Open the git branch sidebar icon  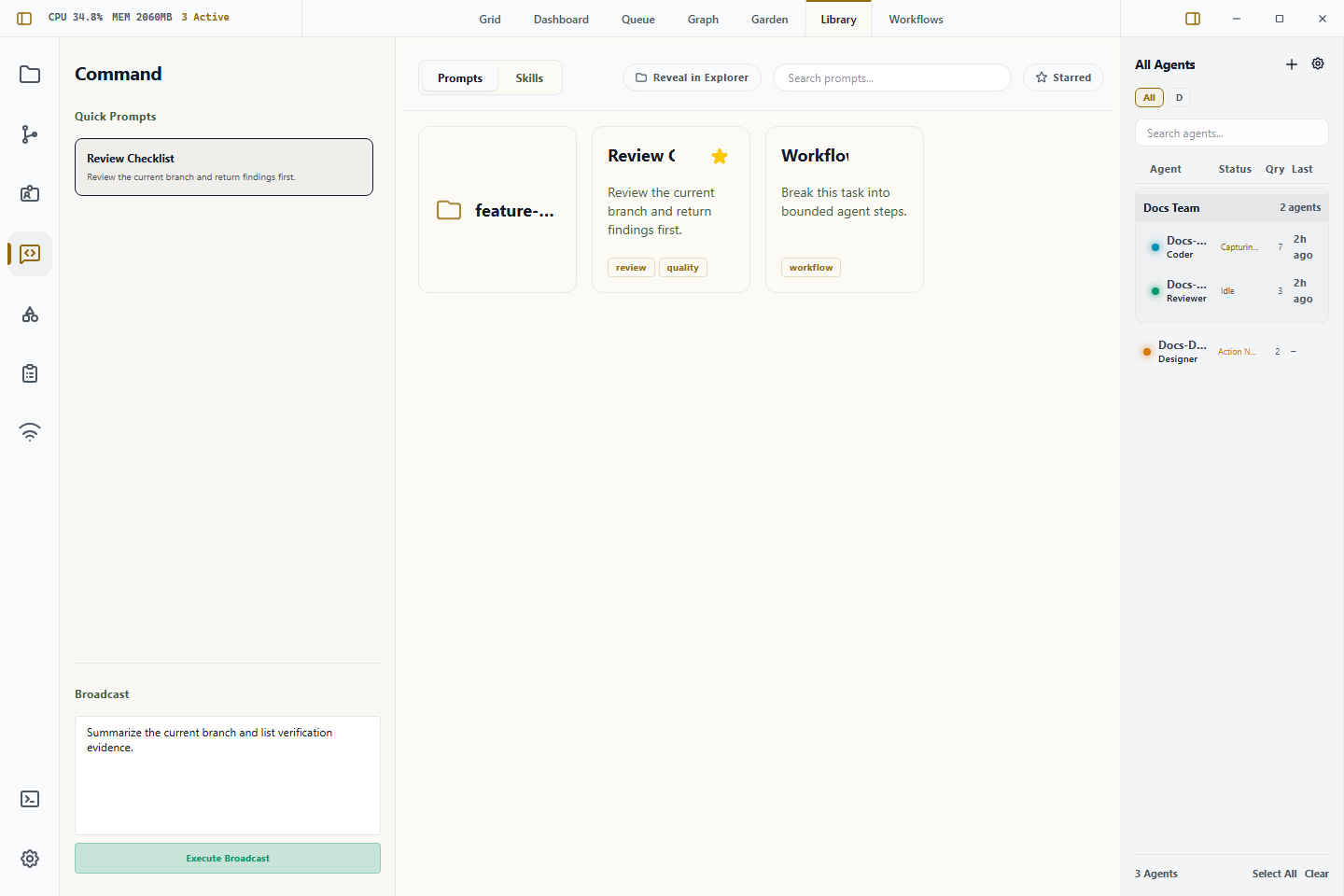(30, 134)
